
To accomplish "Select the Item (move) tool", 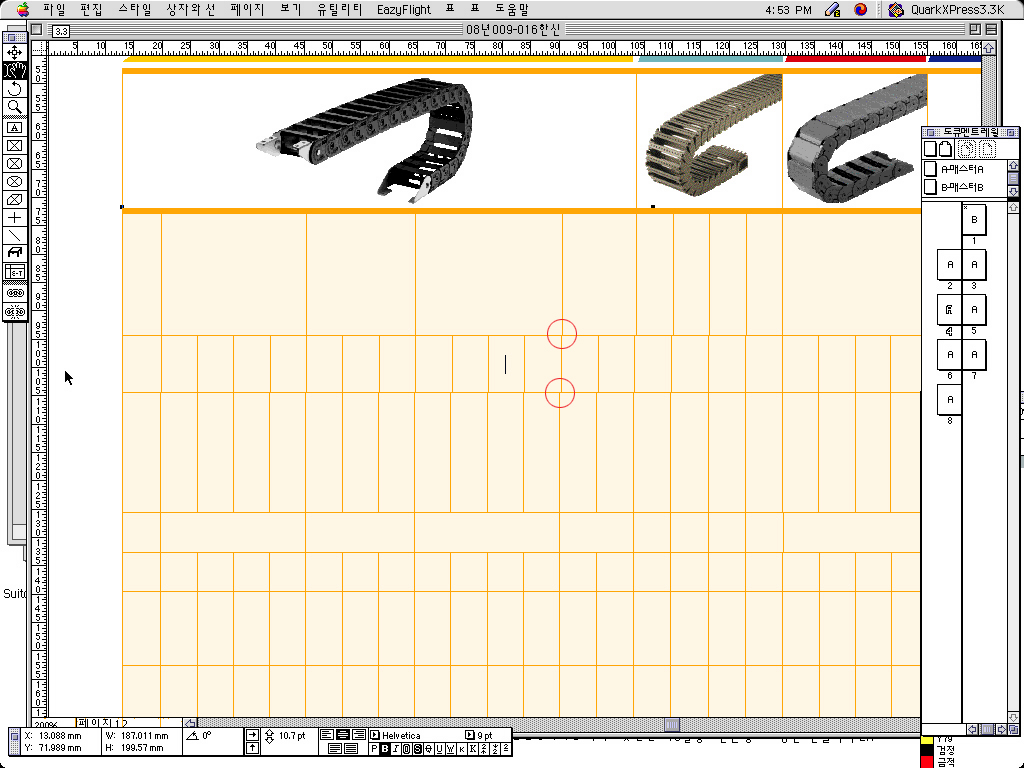I will point(15,52).
